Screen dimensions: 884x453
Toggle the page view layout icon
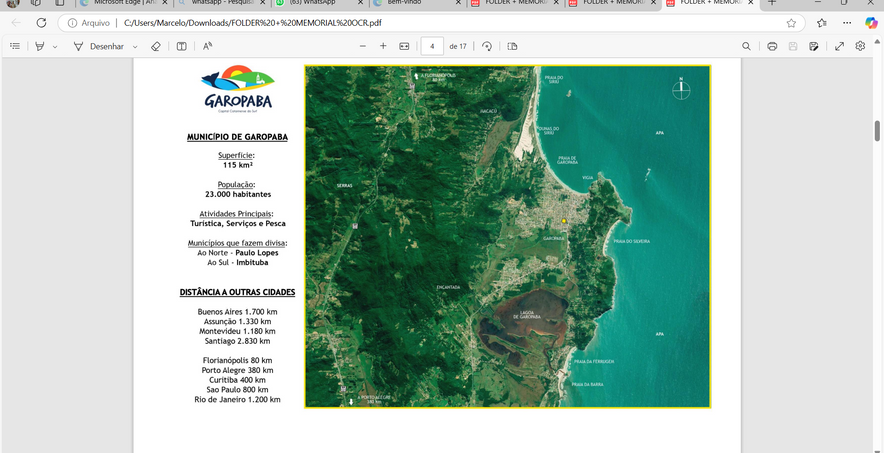(x=181, y=46)
